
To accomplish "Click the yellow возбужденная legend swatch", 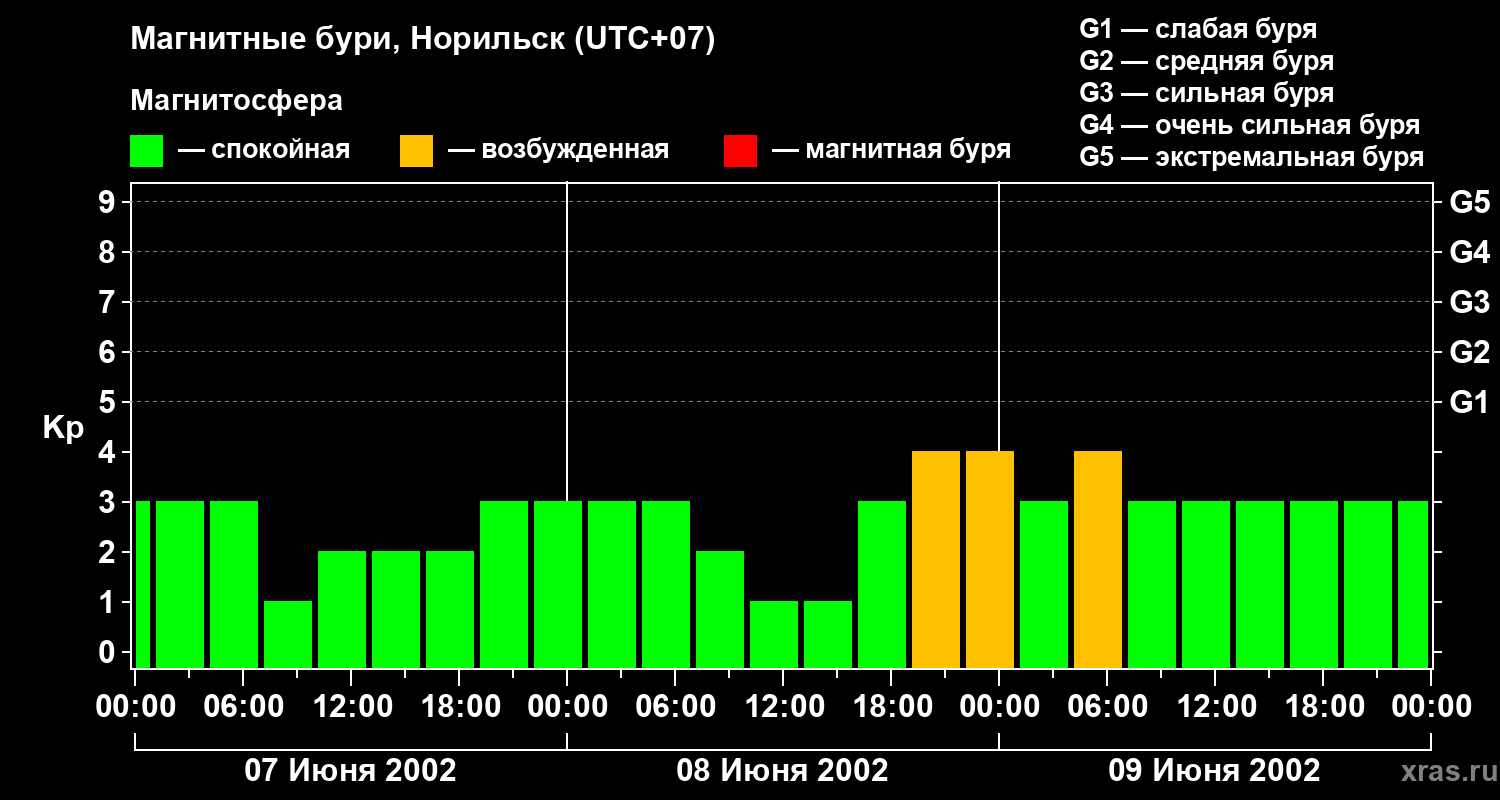I will (417, 151).
